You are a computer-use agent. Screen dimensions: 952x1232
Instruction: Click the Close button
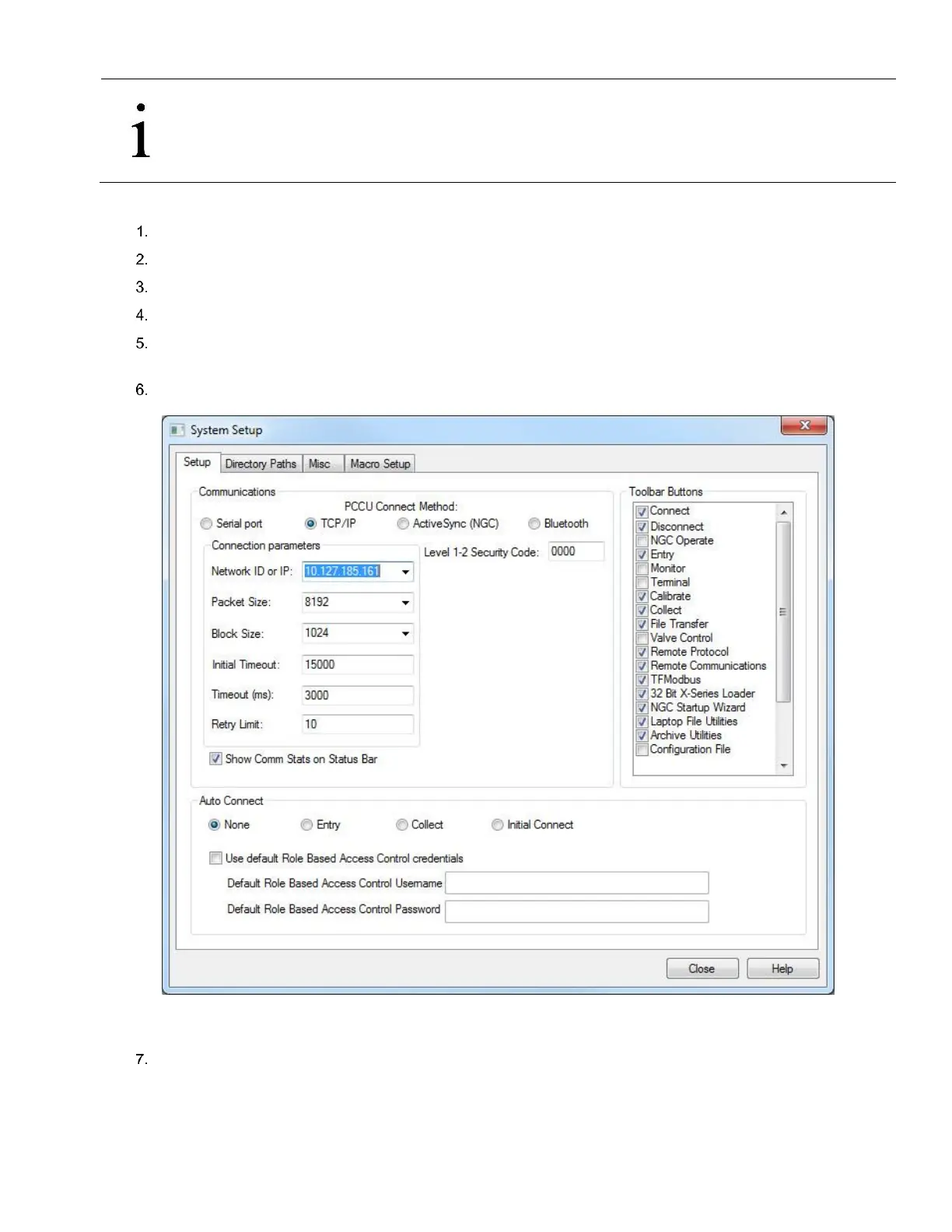coord(702,969)
